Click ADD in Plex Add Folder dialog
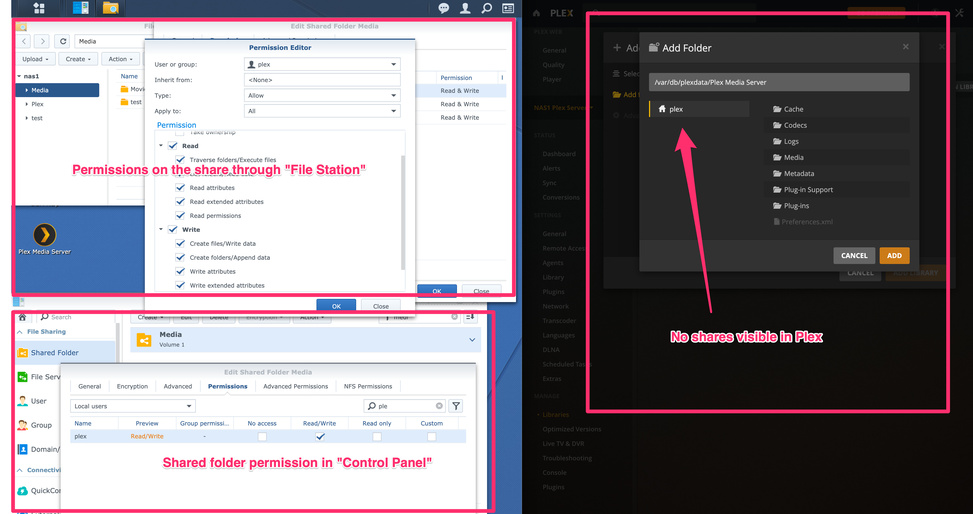The width and height of the screenshot is (973, 514). click(x=894, y=256)
